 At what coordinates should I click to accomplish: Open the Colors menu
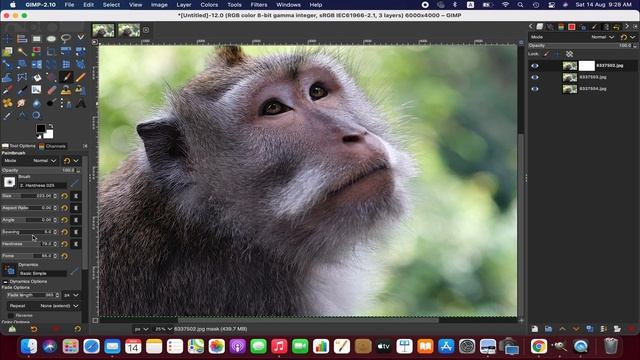(x=209, y=5)
